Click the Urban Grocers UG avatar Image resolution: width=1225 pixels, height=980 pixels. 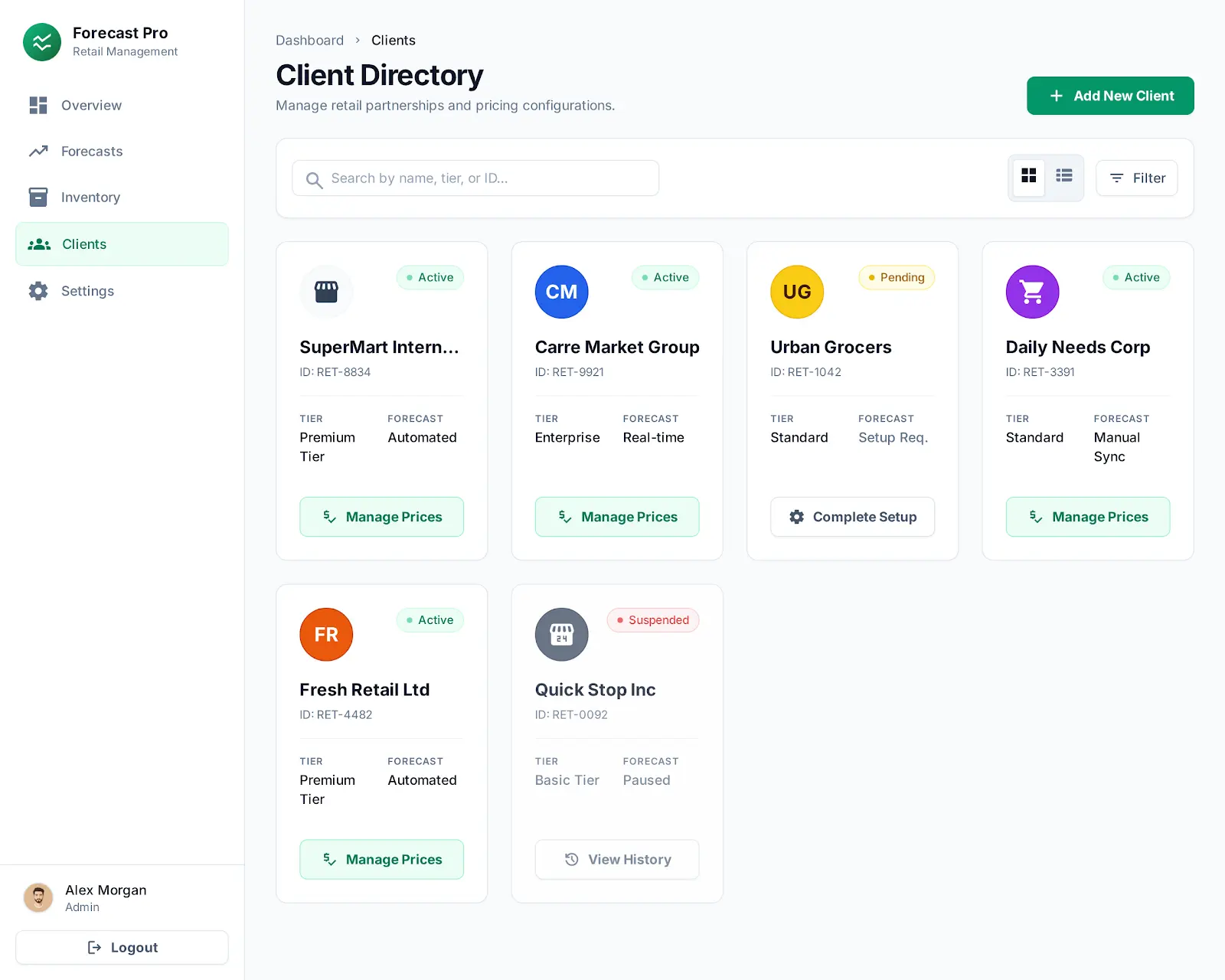(796, 292)
